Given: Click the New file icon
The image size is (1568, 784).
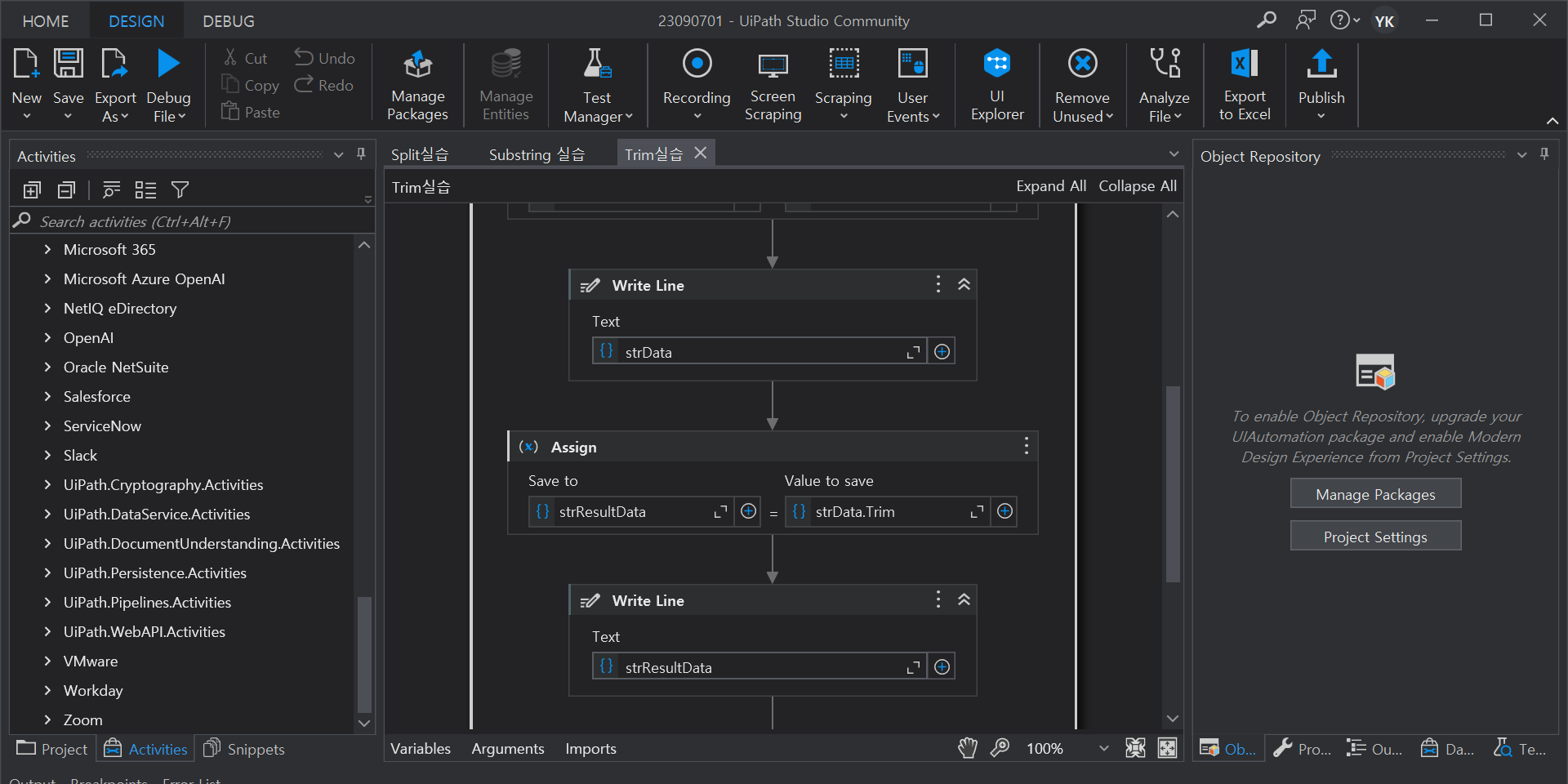Looking at the screenshot, I should click(26, 64).
